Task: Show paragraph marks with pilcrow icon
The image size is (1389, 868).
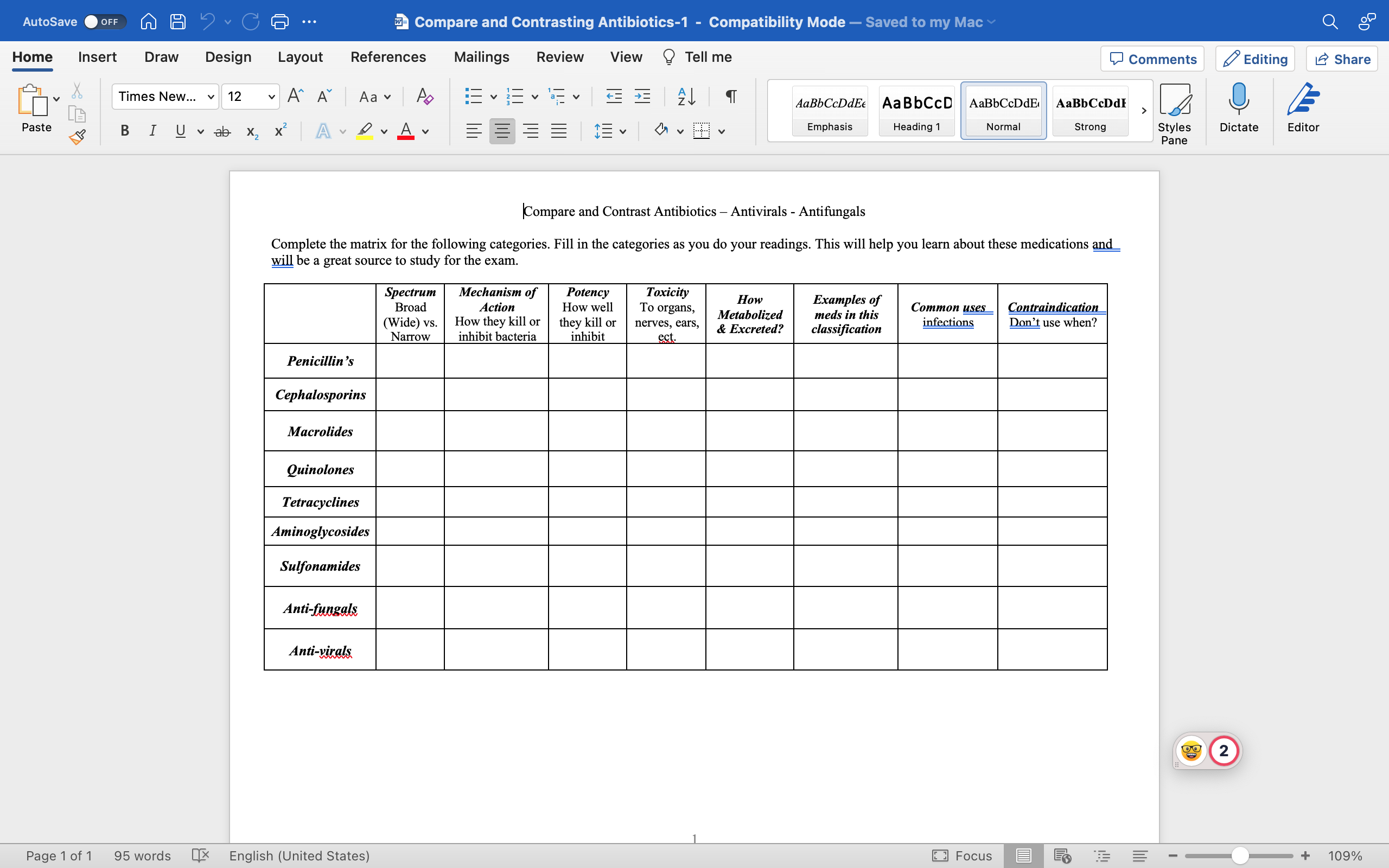Action: (x=731, y=96)
